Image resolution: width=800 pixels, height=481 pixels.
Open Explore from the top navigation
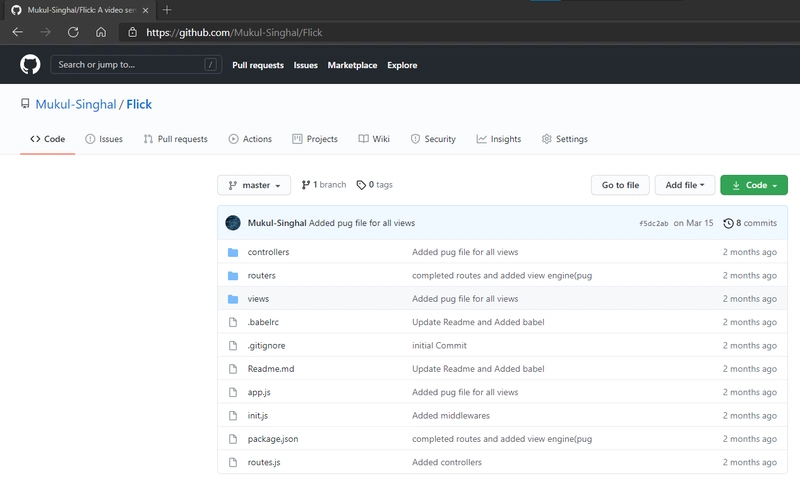tap(402, 65)
